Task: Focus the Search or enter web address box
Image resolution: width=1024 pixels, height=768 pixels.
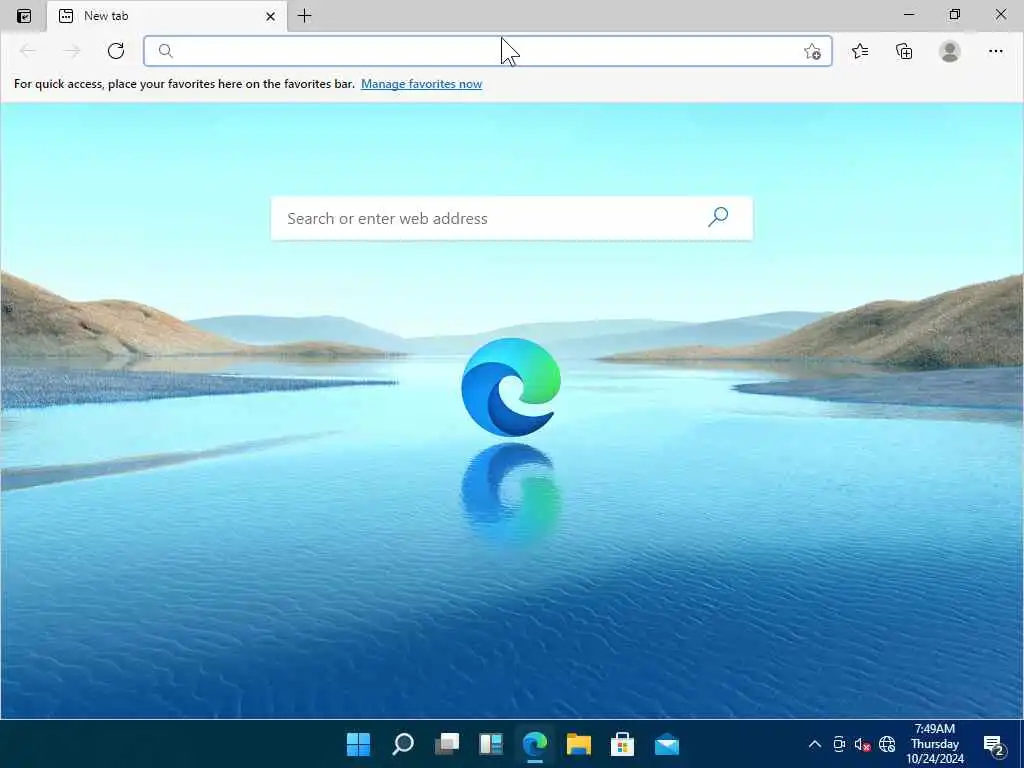Action: tap(511, 218)
